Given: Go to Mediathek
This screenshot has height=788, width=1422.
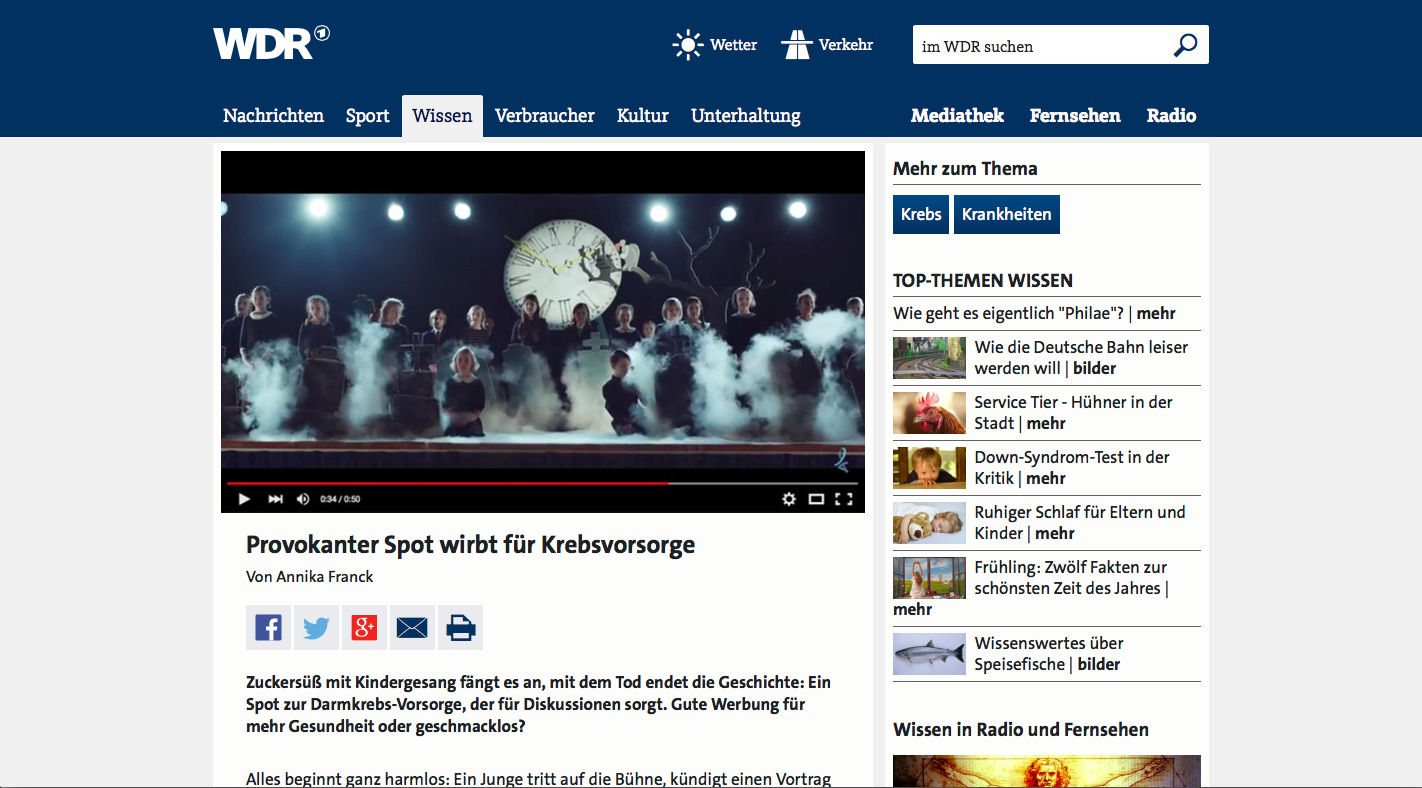Looking at the screenshot, I should pos(957,116).
